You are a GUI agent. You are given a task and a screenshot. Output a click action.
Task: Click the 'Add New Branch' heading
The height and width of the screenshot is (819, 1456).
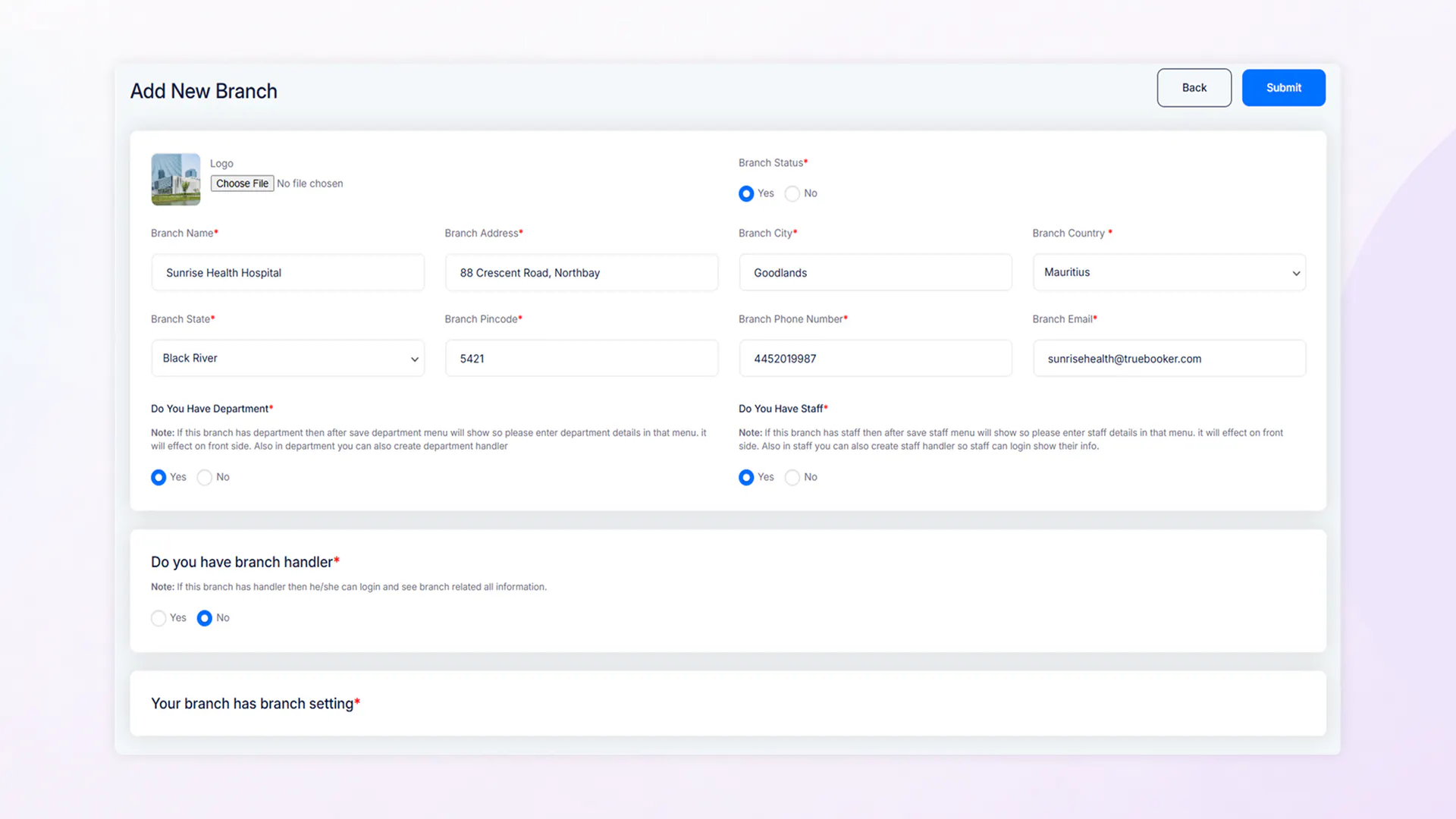204,91
